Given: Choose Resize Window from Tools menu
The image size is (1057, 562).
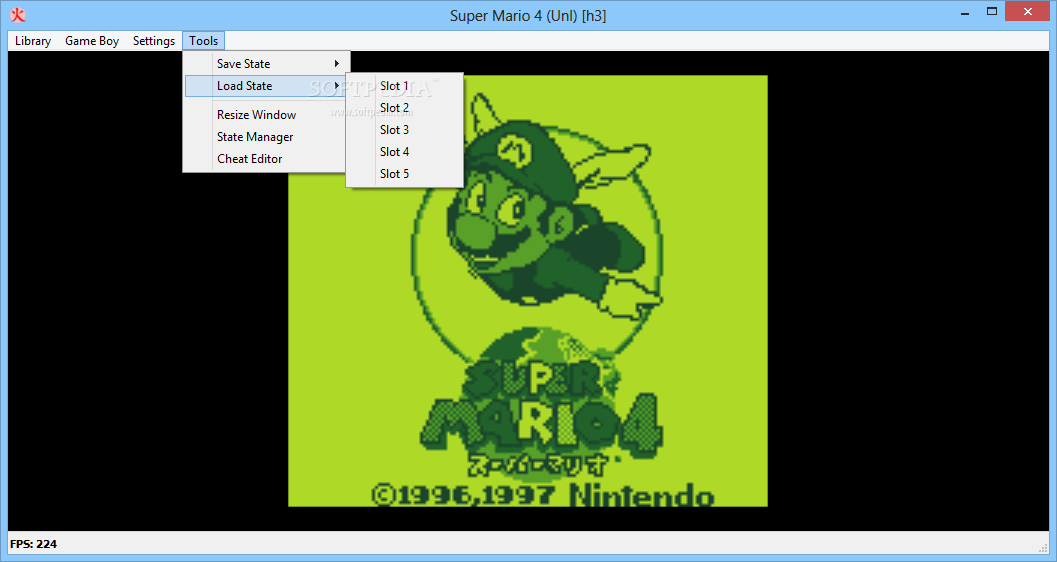Looking at the screenshot, I should pyautogui.click(x=267, y=115).
